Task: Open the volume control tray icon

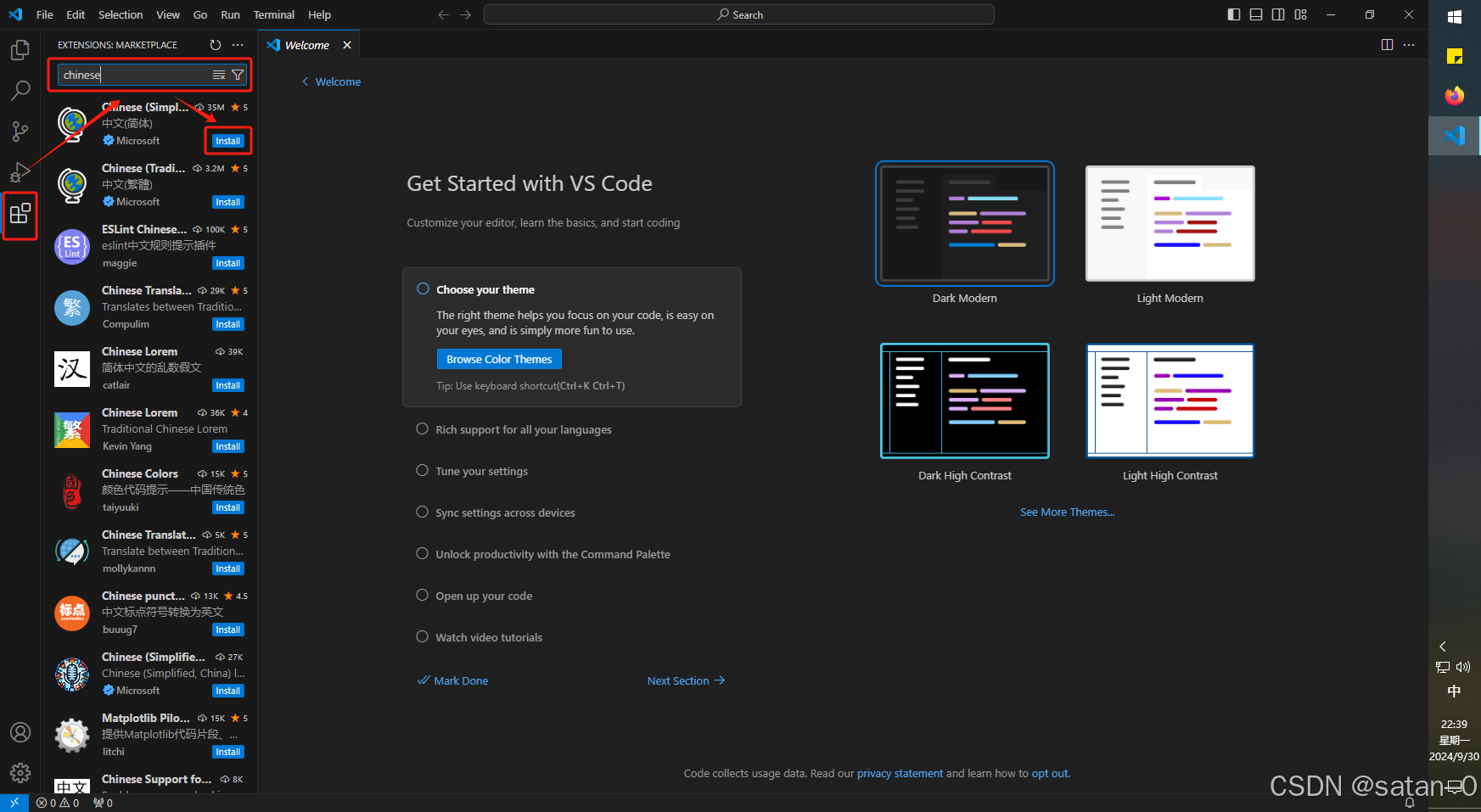Action: tap(1463, 667)
